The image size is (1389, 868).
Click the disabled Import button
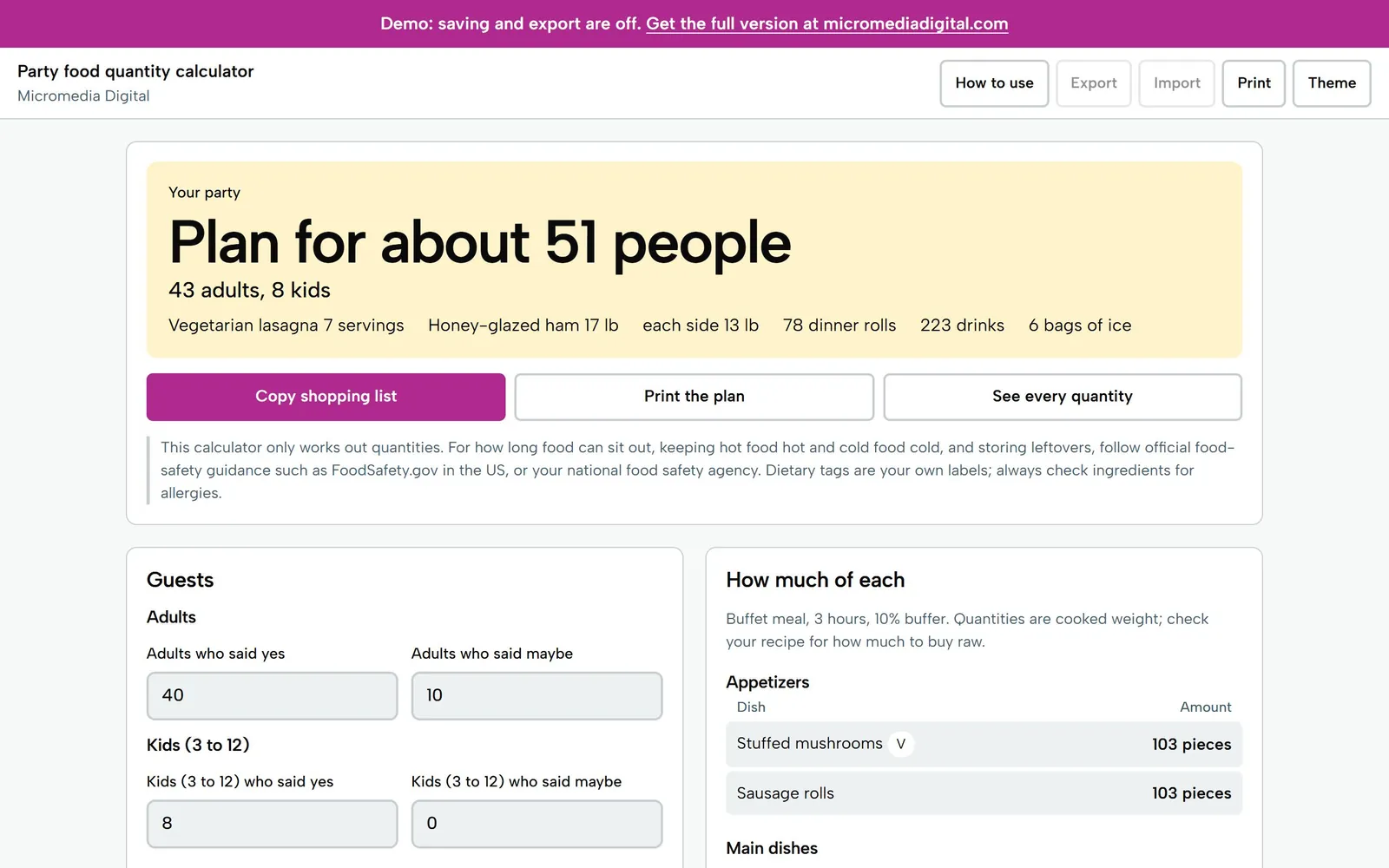[1176, 83]
